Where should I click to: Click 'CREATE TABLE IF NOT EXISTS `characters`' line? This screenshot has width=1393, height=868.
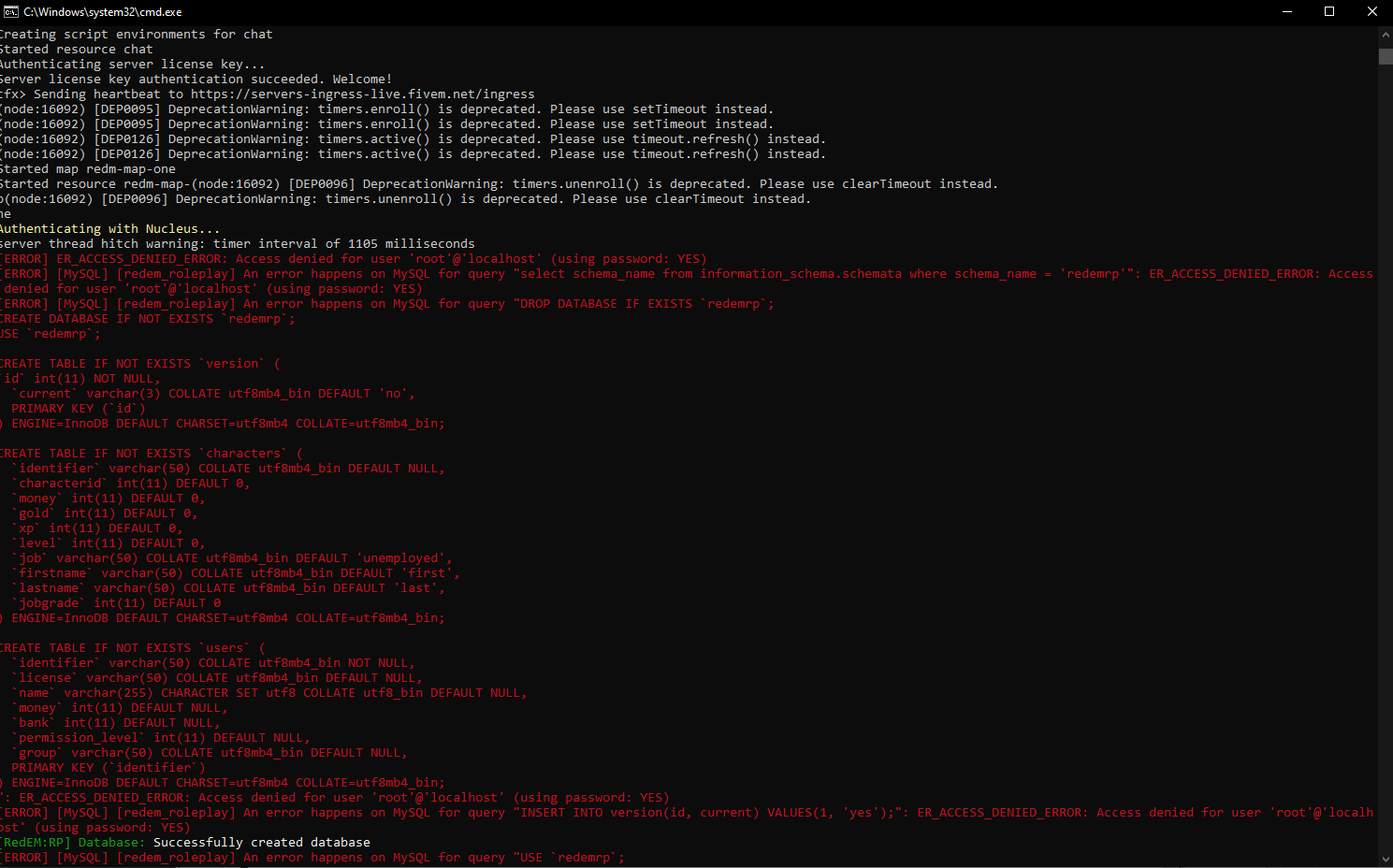[x=152, y=454]
